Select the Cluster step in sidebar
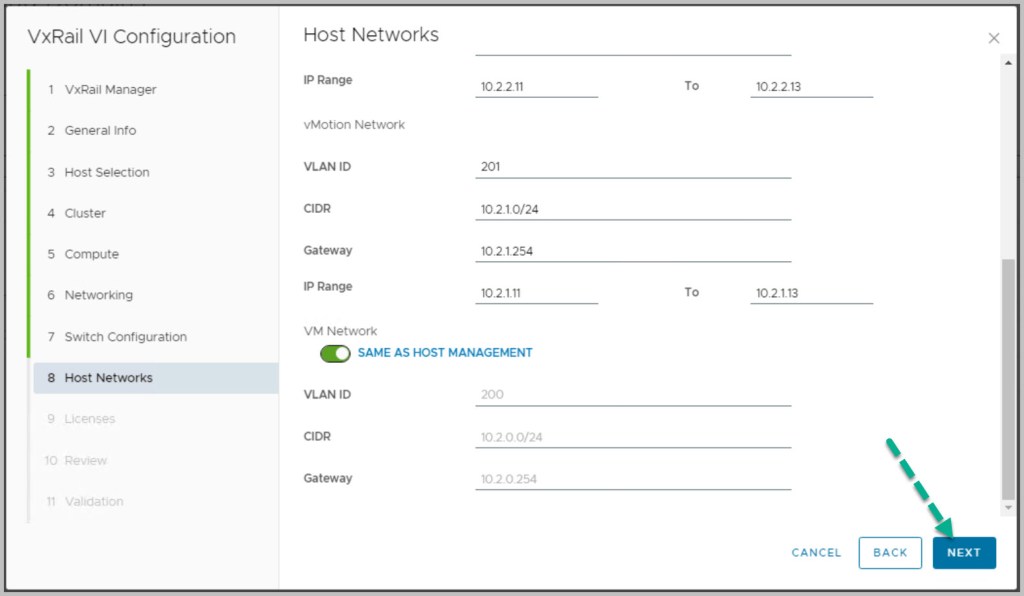 pos(85,213)
